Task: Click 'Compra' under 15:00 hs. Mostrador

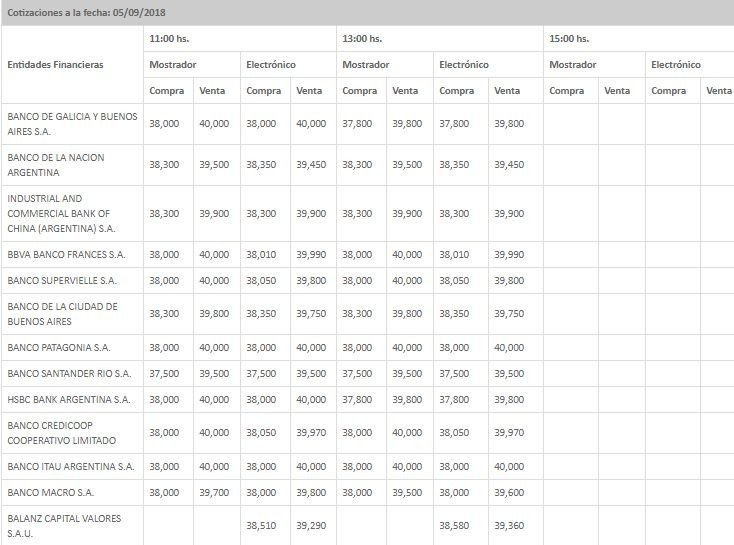Action: [x=566, y=91]
